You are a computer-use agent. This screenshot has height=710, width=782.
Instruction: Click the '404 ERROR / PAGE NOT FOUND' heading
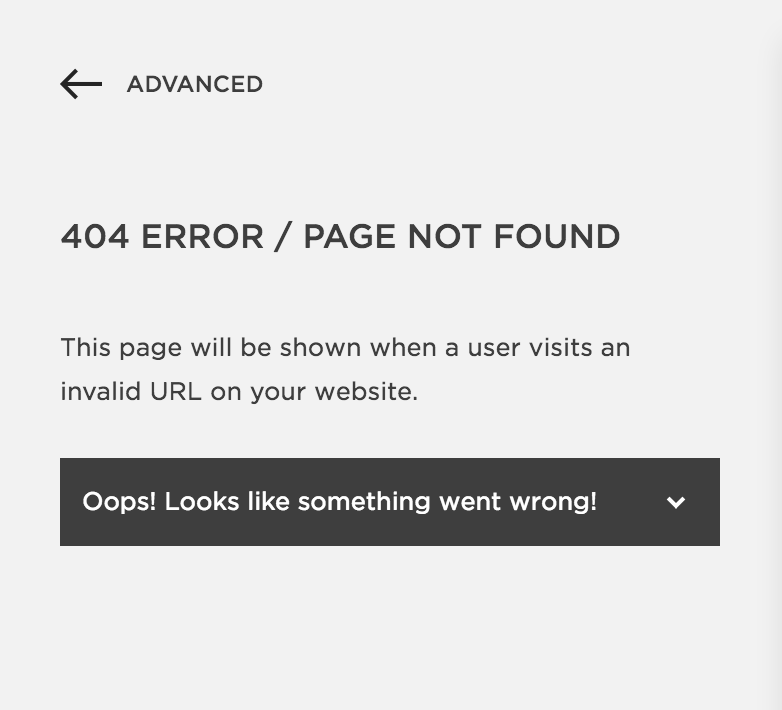pyautogui.click(x=340, y=236)
